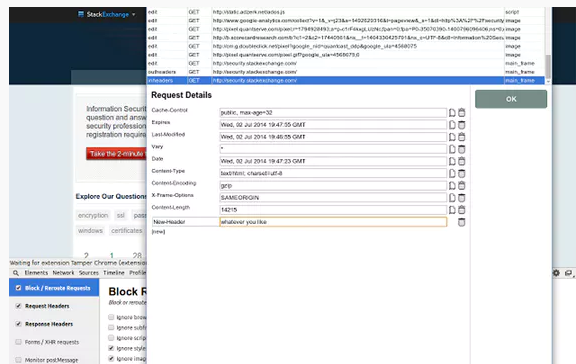Image resolution: width=576 pixels, height=364 pixels.
Task: Open DevTools settings gear
Action: click(x=556, y=273)
